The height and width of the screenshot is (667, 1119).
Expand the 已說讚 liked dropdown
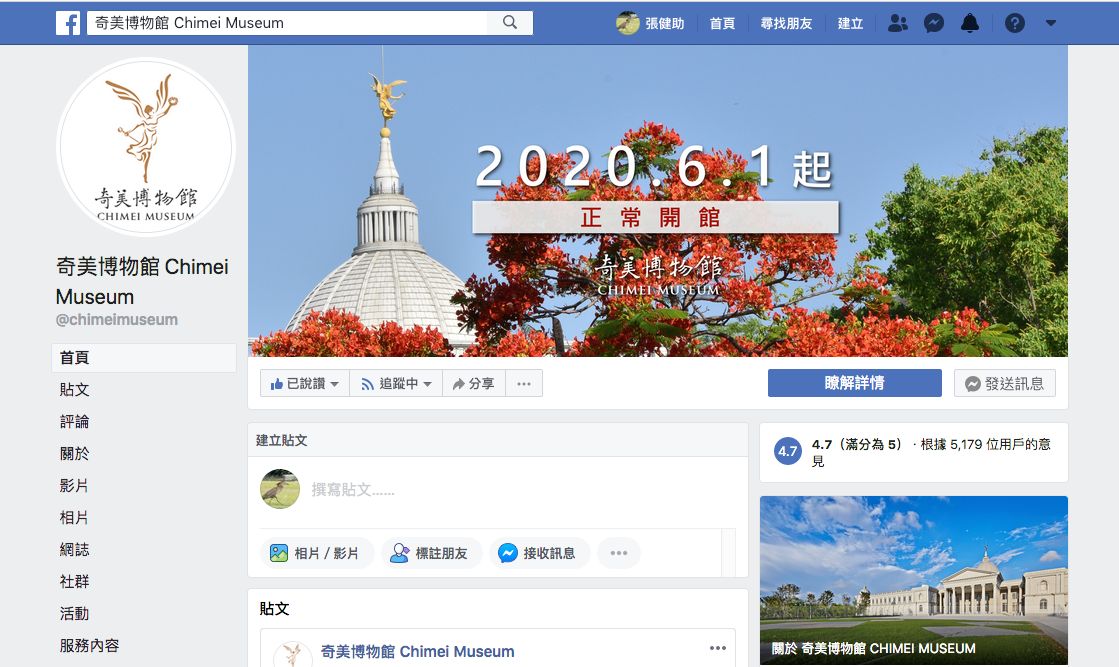(x=305, y=384)
